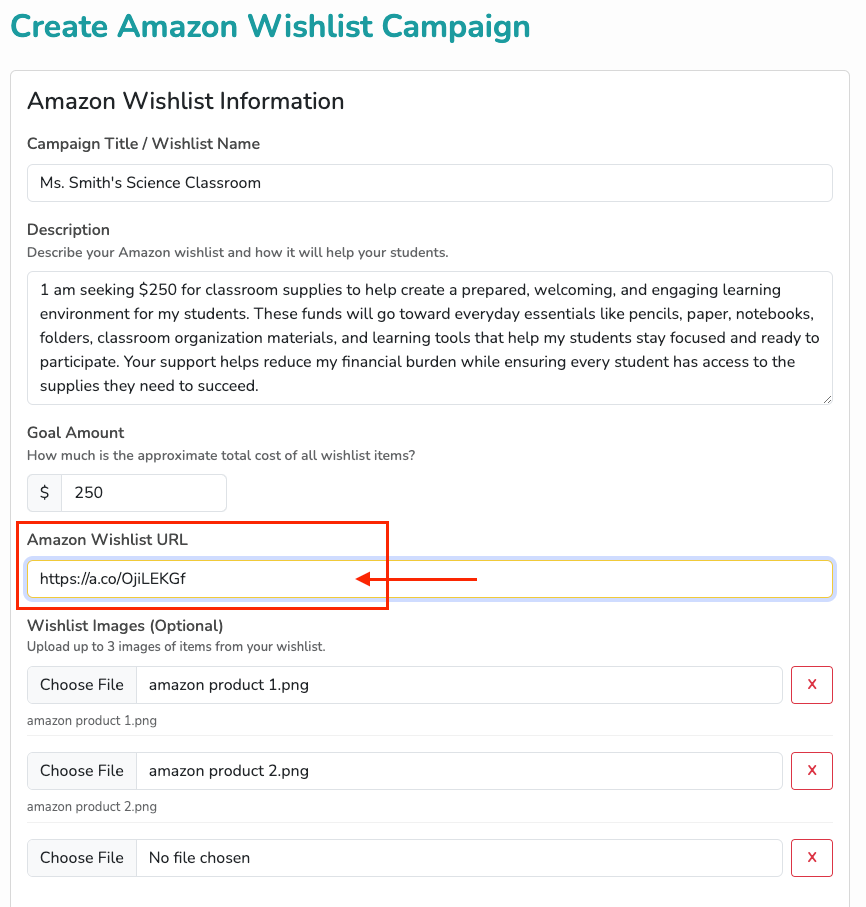Click the 'Goal Amount' label

coord(75,433)
